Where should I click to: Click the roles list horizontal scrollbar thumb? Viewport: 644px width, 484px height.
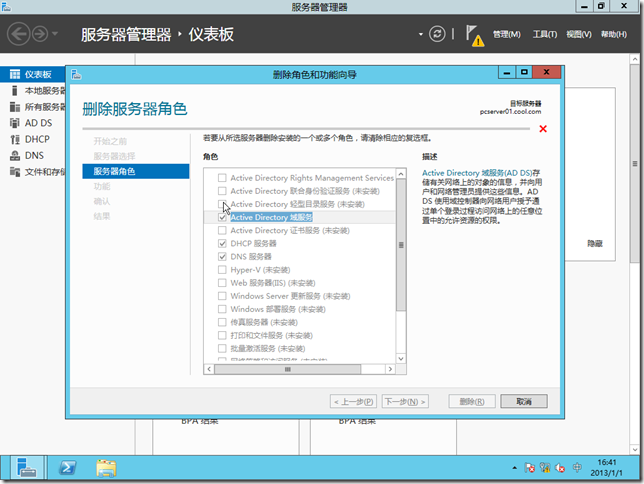click(x=288, y=369)
